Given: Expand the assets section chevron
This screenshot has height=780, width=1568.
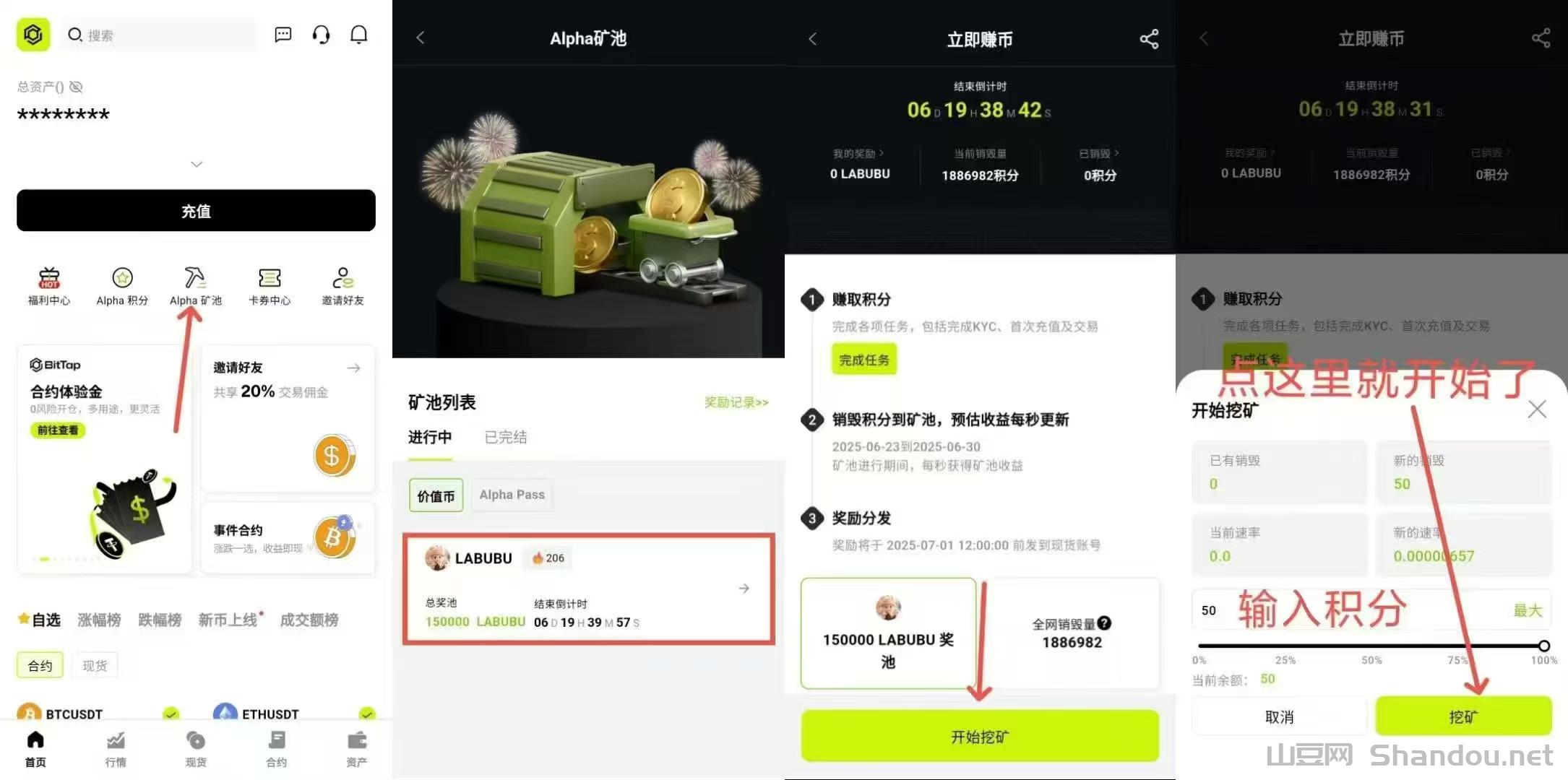Looking at the screenshot, I should click(x=197, y=165).
